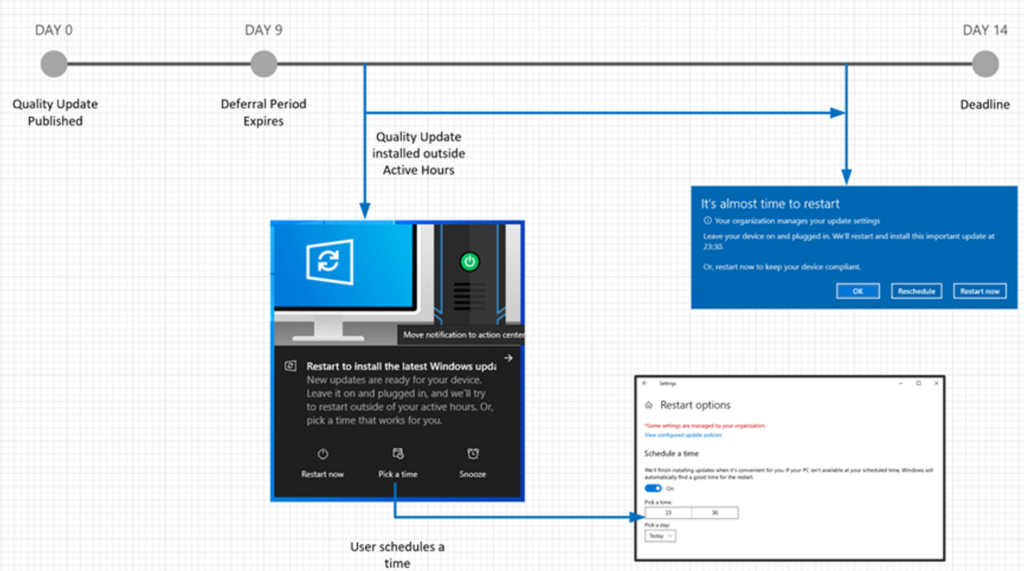Go back using the Settings window back arrow
This screenshot has width=1024, height=571.
pyautogui.click(x=645, y=383)
